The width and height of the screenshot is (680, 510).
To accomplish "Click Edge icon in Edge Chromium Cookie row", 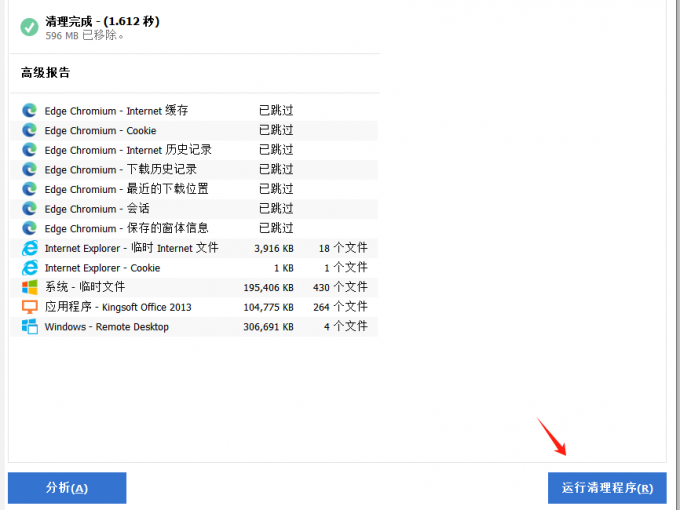I will 29,130.
